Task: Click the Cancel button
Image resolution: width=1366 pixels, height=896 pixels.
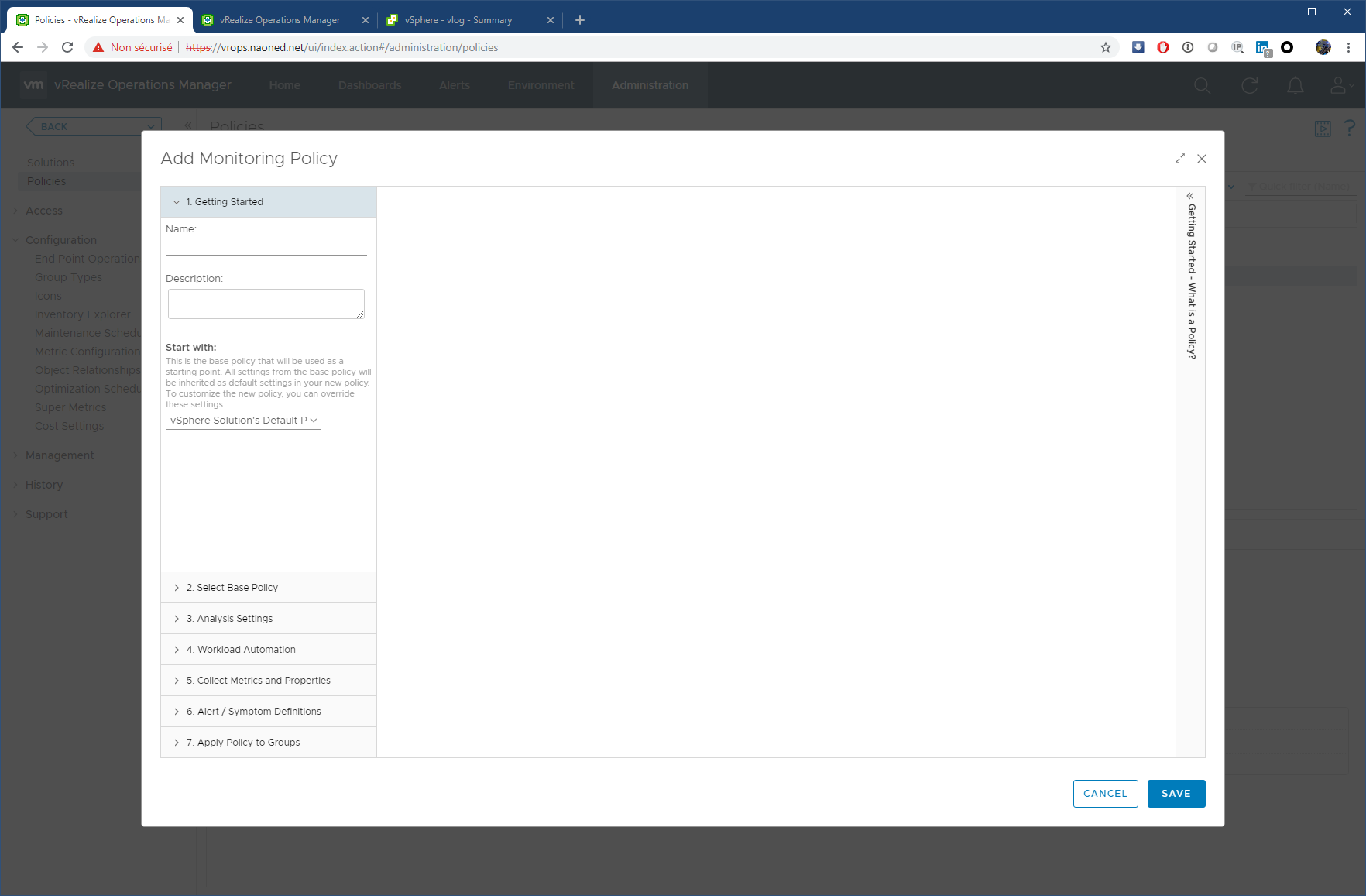Action: 1105,794
